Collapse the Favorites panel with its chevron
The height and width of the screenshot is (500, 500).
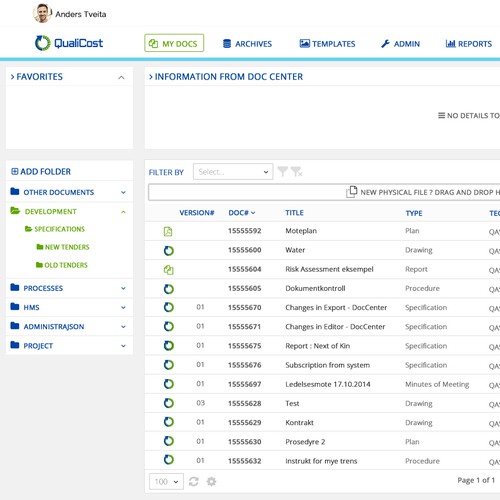coord(121,77)
